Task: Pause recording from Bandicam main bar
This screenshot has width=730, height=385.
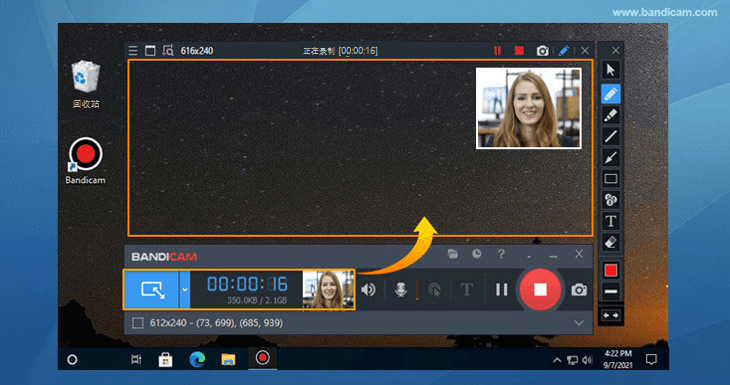Action: pyautogui.click(x=501, y=290)
